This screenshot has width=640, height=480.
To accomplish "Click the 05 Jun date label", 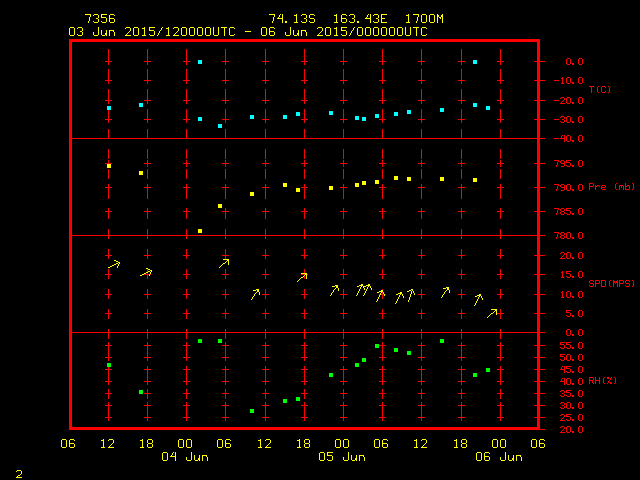I will [342, 457].
